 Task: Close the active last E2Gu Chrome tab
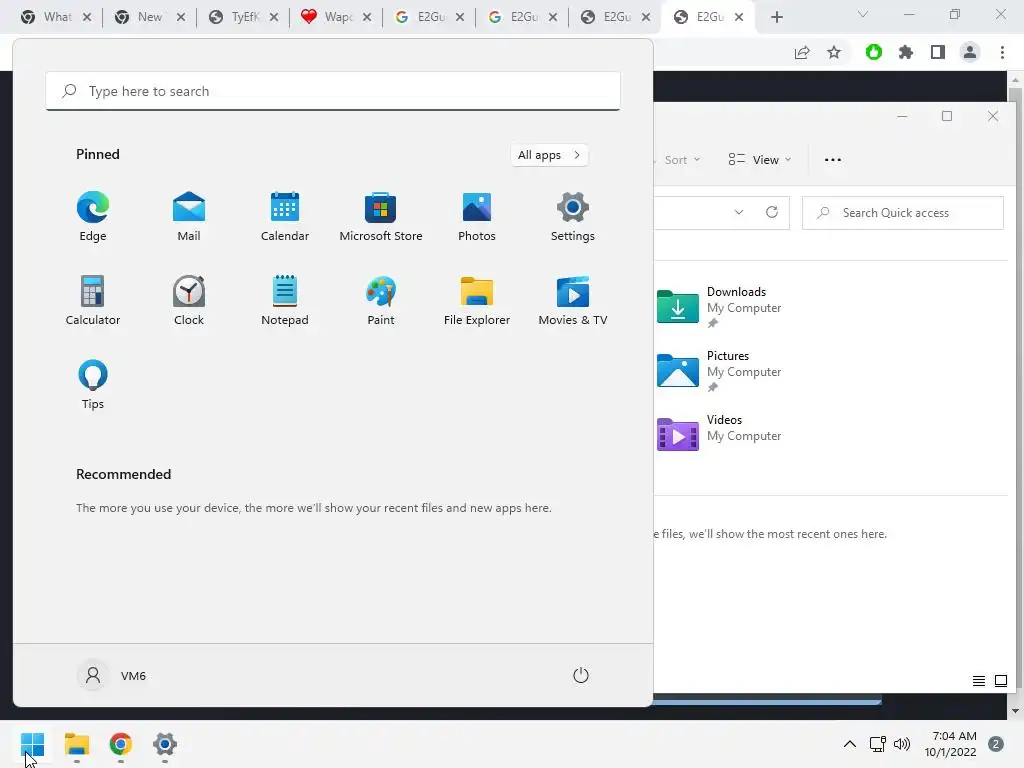pos(739,17)
